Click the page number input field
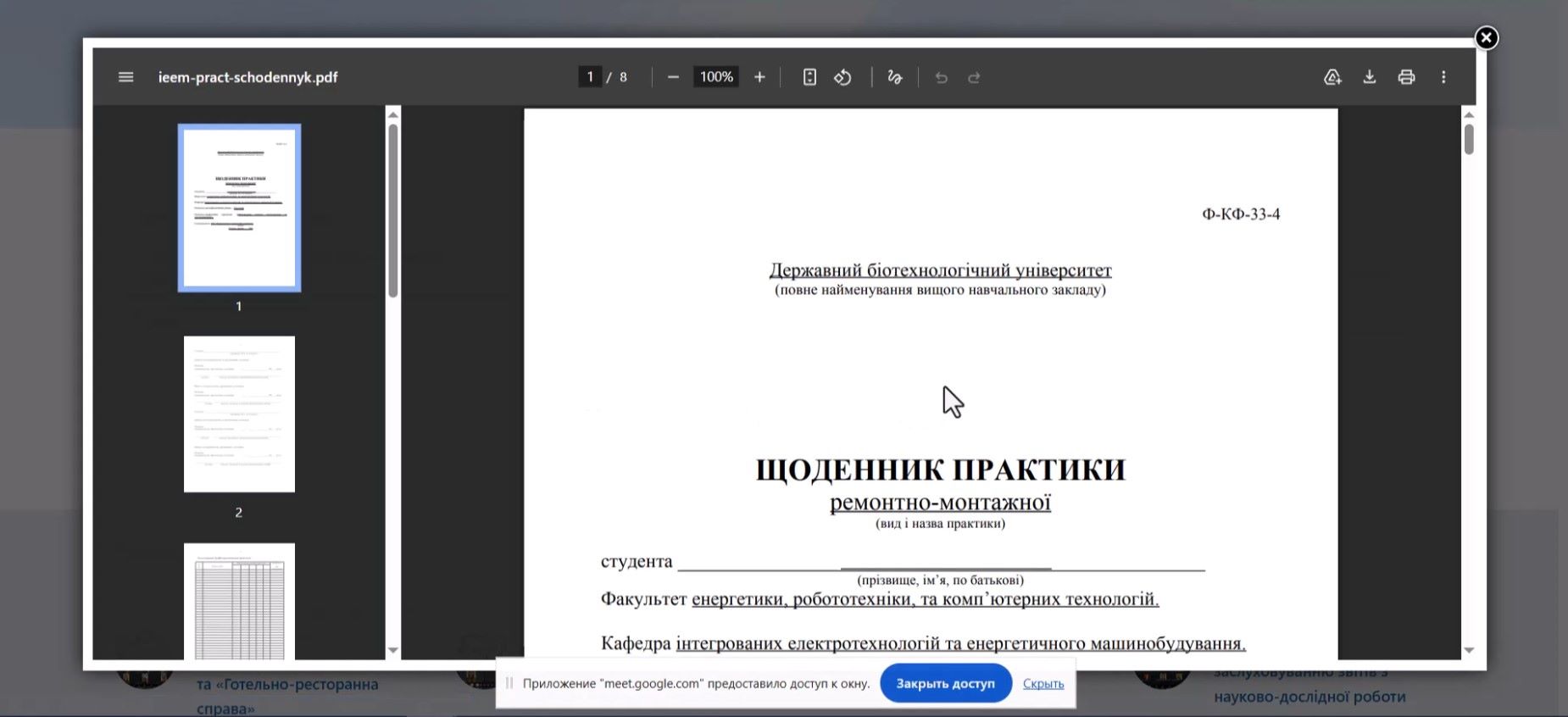The width and height of the screenshot is (1568, 717). (590, 77)
